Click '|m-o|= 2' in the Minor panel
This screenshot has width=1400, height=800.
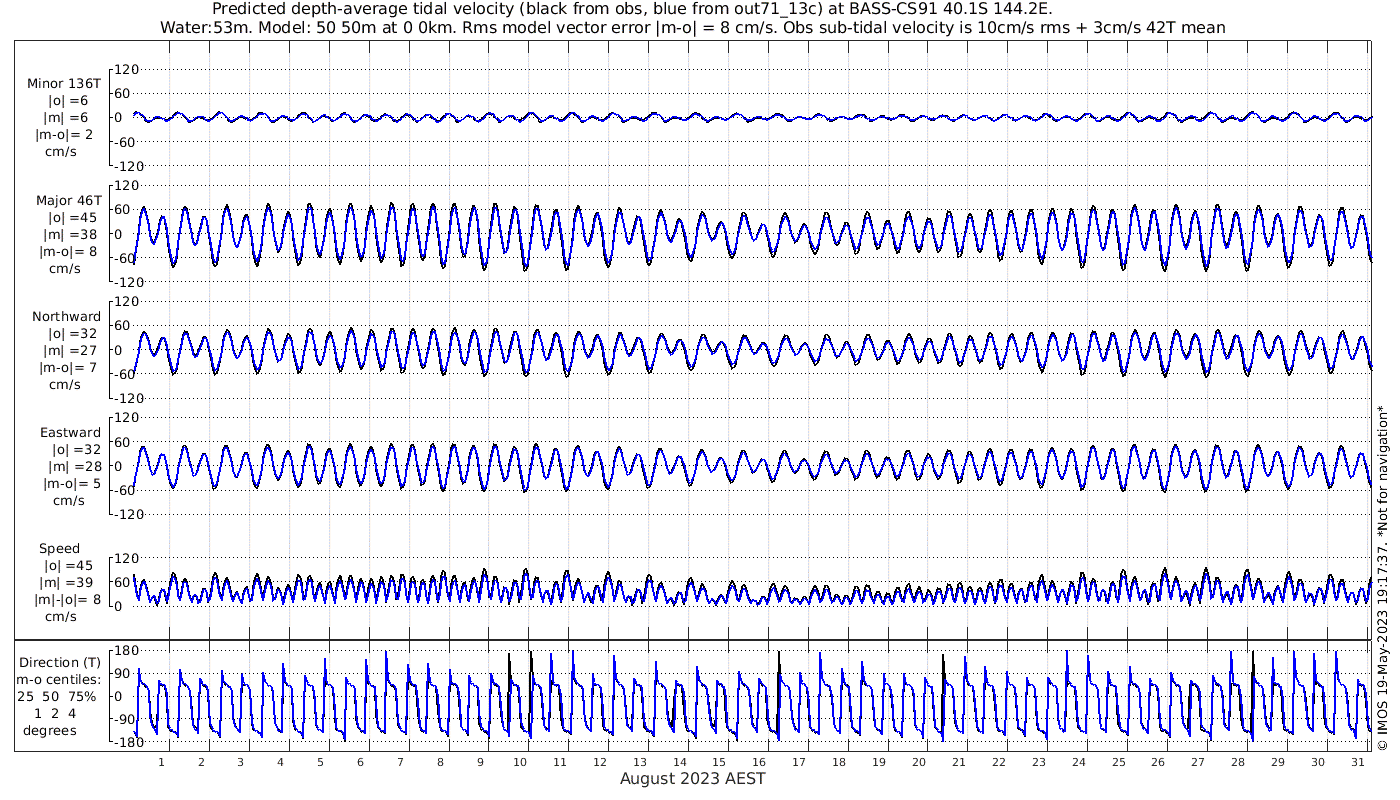(66, 135)
